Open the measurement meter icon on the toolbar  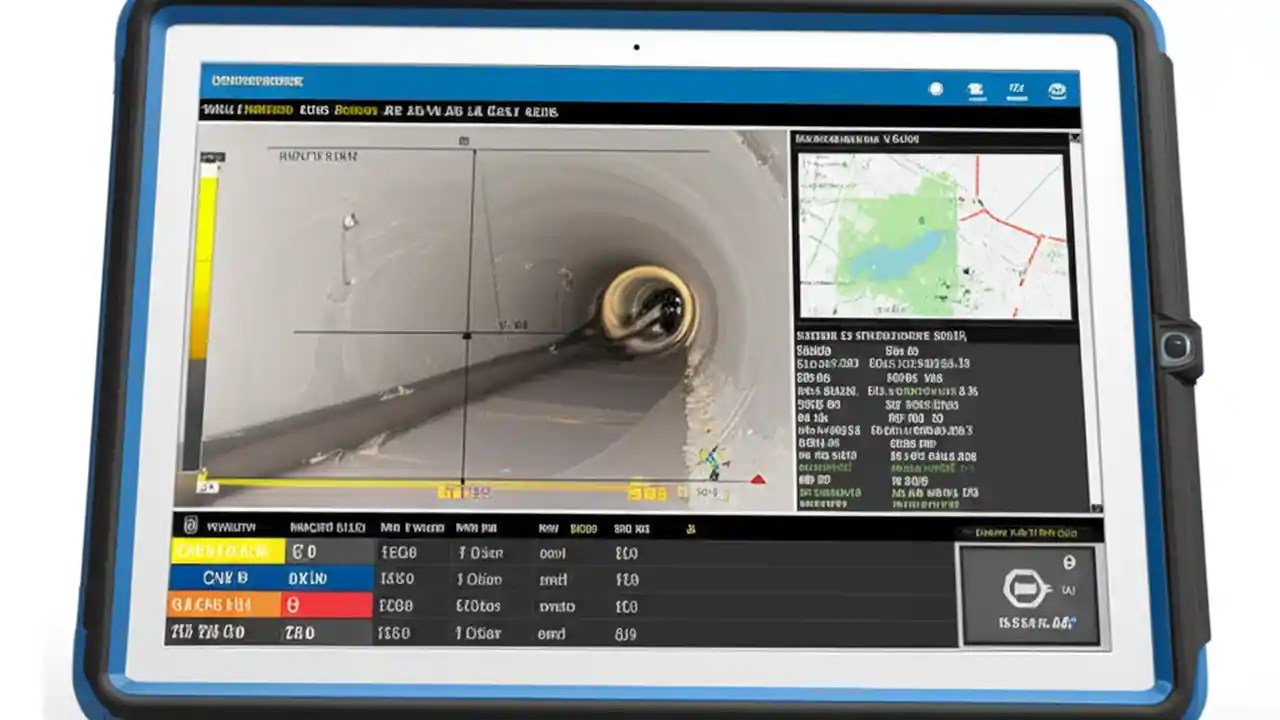tap(1017, 89)
